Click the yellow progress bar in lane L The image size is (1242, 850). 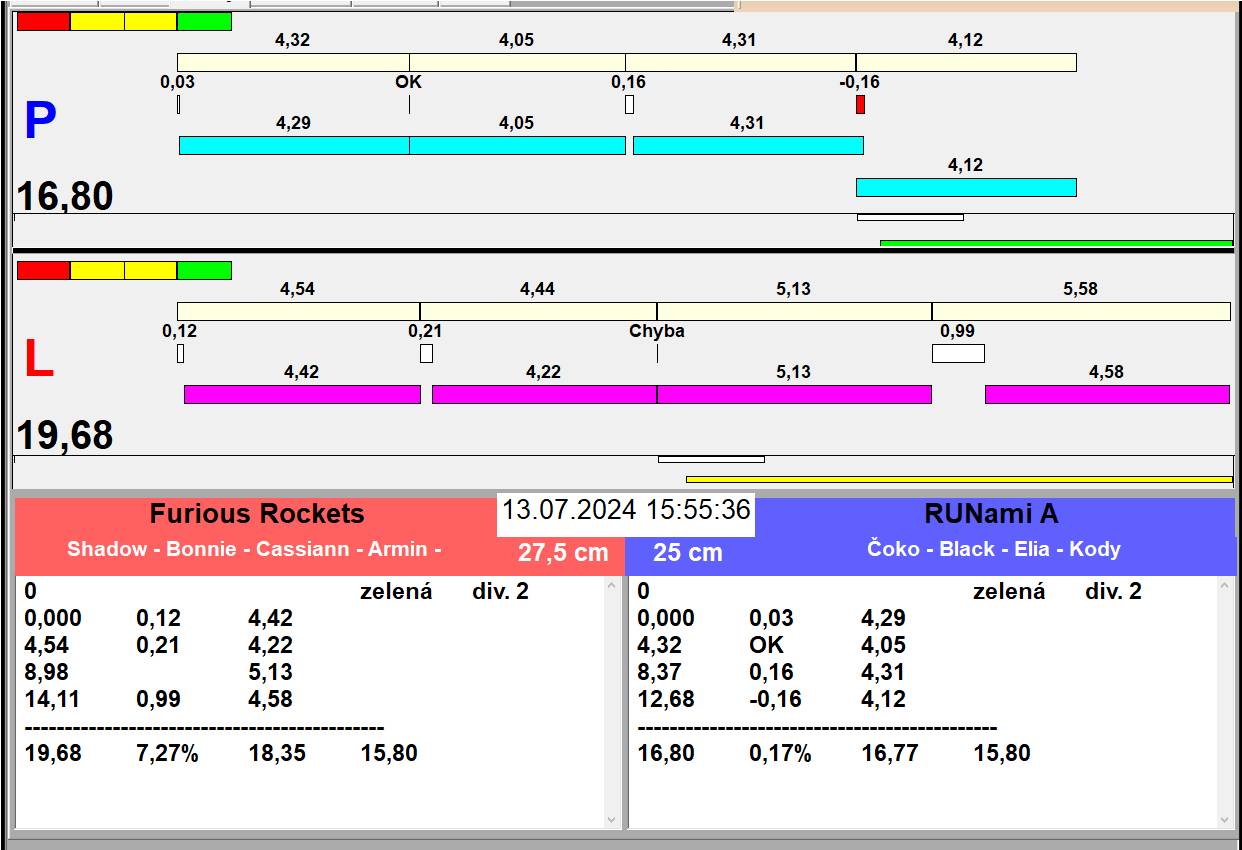(945, 479)
